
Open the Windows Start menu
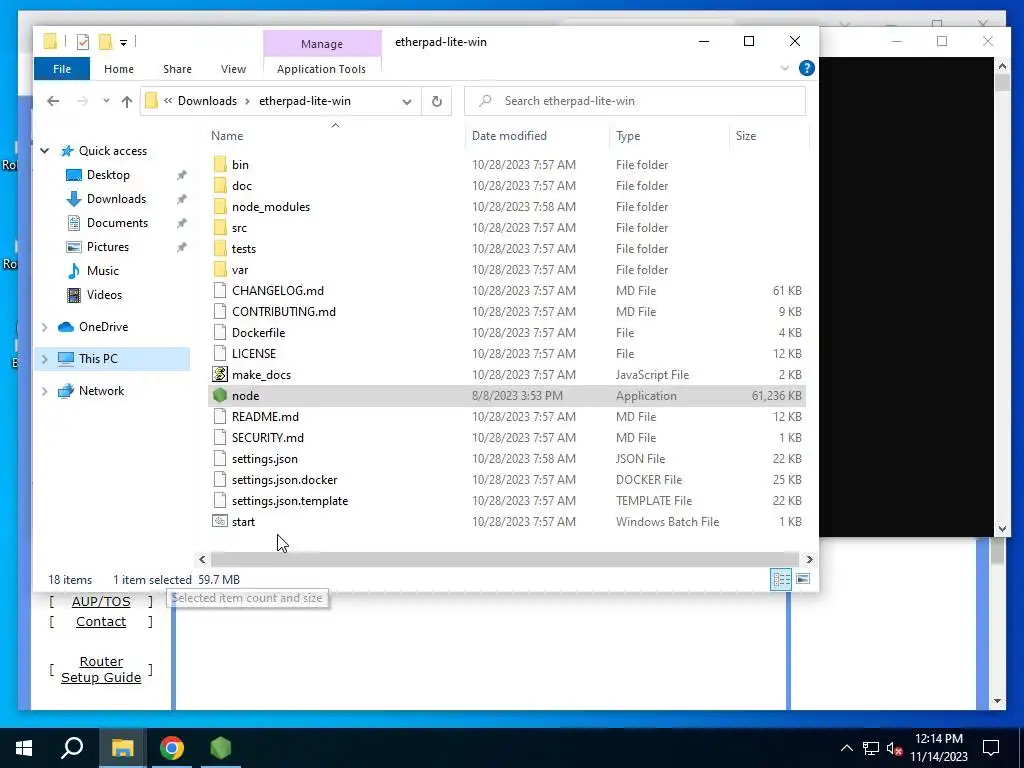pyautogui.click(x=24, y=748)
